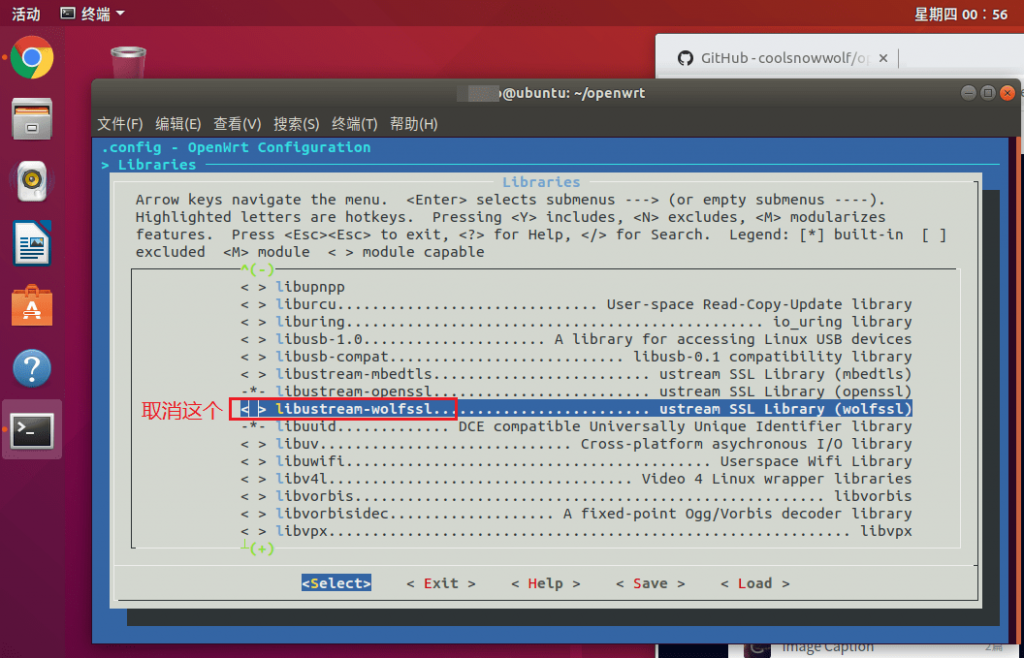Image resolution: width=1024 pixels, height=658 pixels.
Task: Click 'libusb-0.1 compatibility library' description
Action: click(x=772, y=356)
